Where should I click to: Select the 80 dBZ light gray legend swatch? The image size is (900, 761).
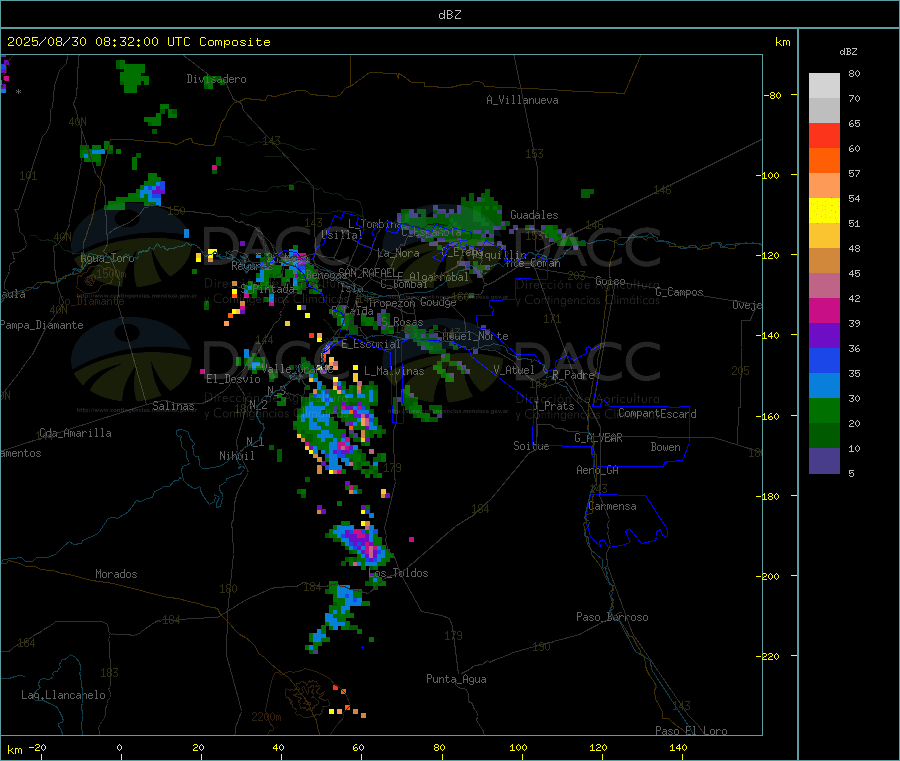pos(824,86)
